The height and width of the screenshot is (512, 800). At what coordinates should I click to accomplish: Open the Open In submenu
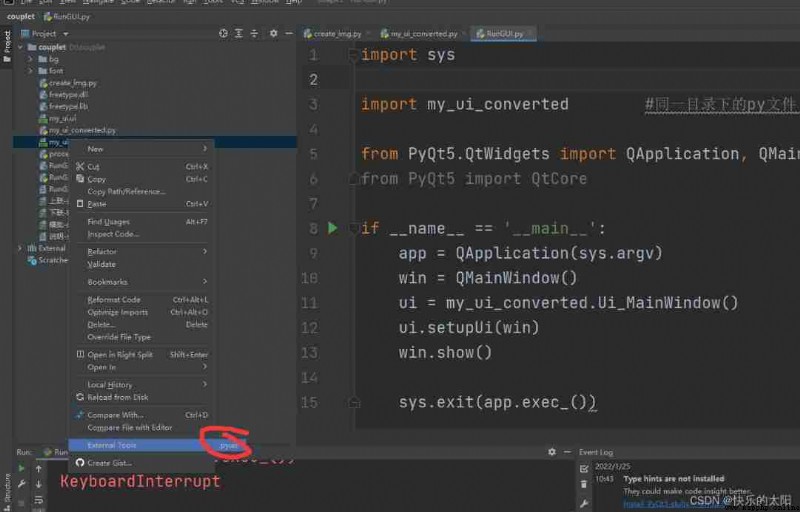tap(141, 367)
